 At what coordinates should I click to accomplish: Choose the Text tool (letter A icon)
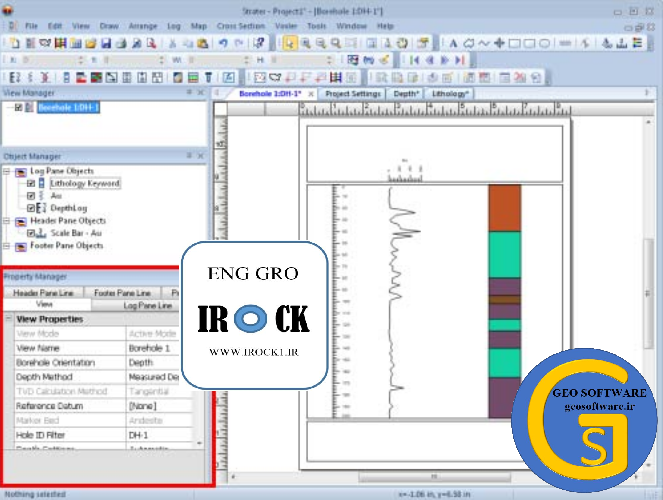(x=453, y=43)
